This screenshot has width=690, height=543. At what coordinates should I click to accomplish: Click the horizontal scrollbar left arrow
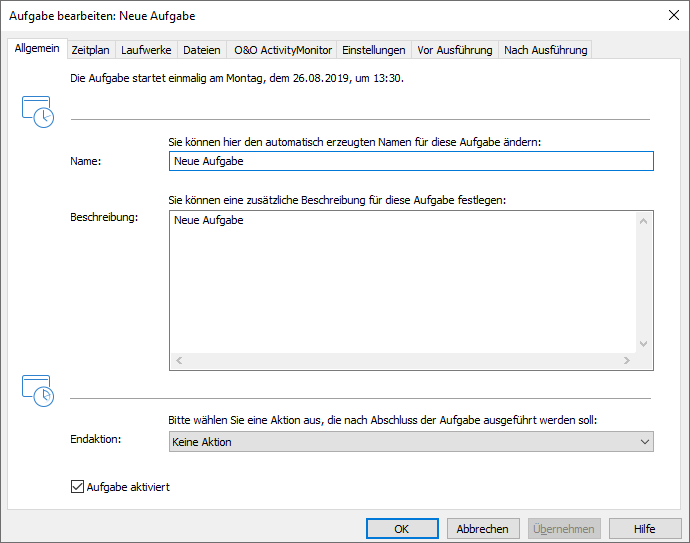[179, 360]
